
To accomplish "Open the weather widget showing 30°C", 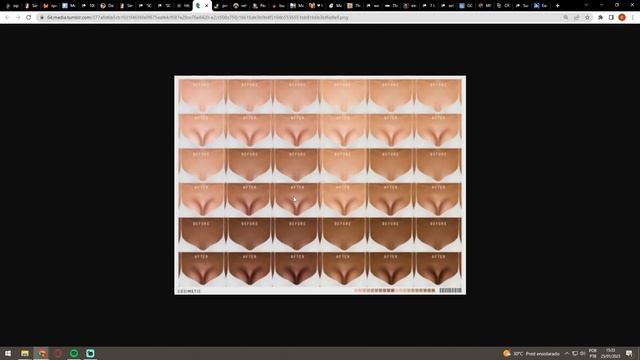I will tap(531, 353).
